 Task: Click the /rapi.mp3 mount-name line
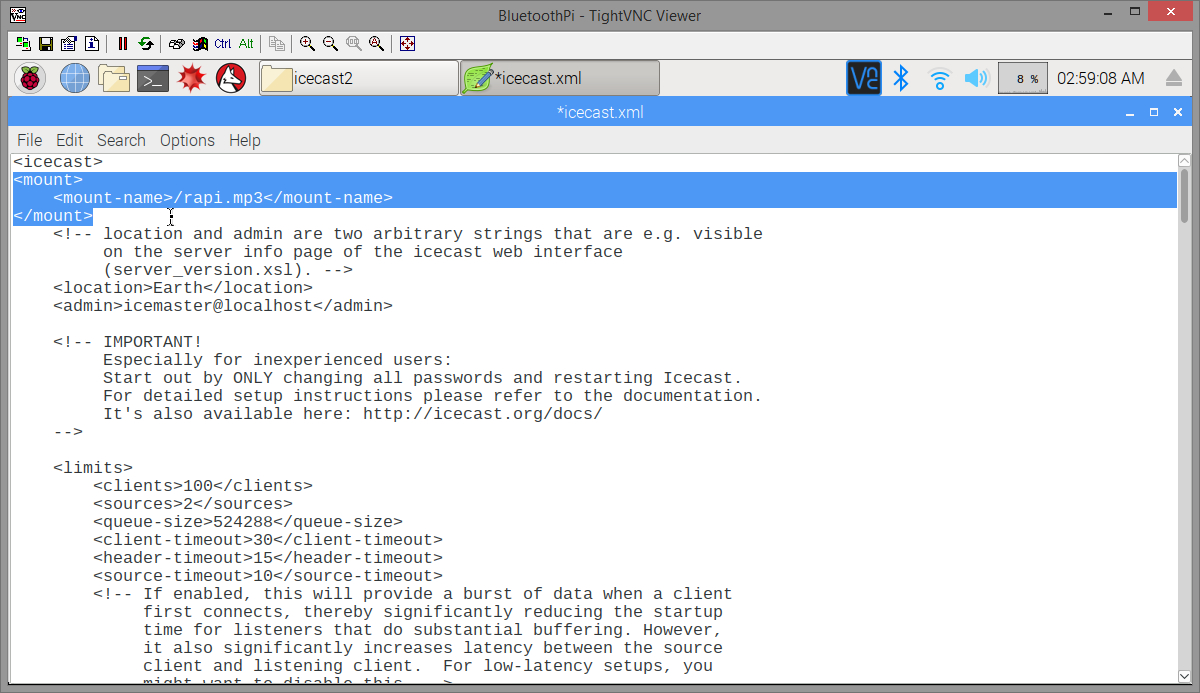(x=223, y=198)
